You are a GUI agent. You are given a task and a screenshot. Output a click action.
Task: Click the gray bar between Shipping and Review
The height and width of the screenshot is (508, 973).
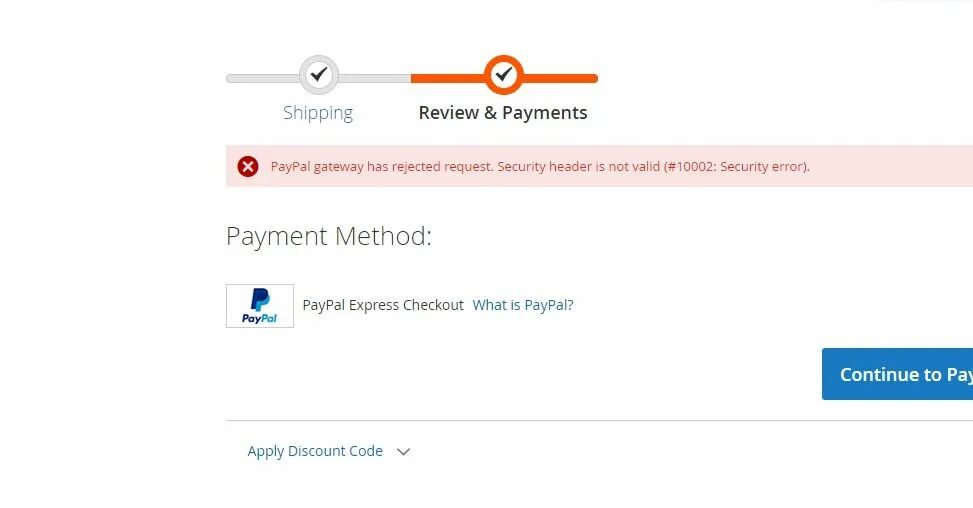click(375, 79)
